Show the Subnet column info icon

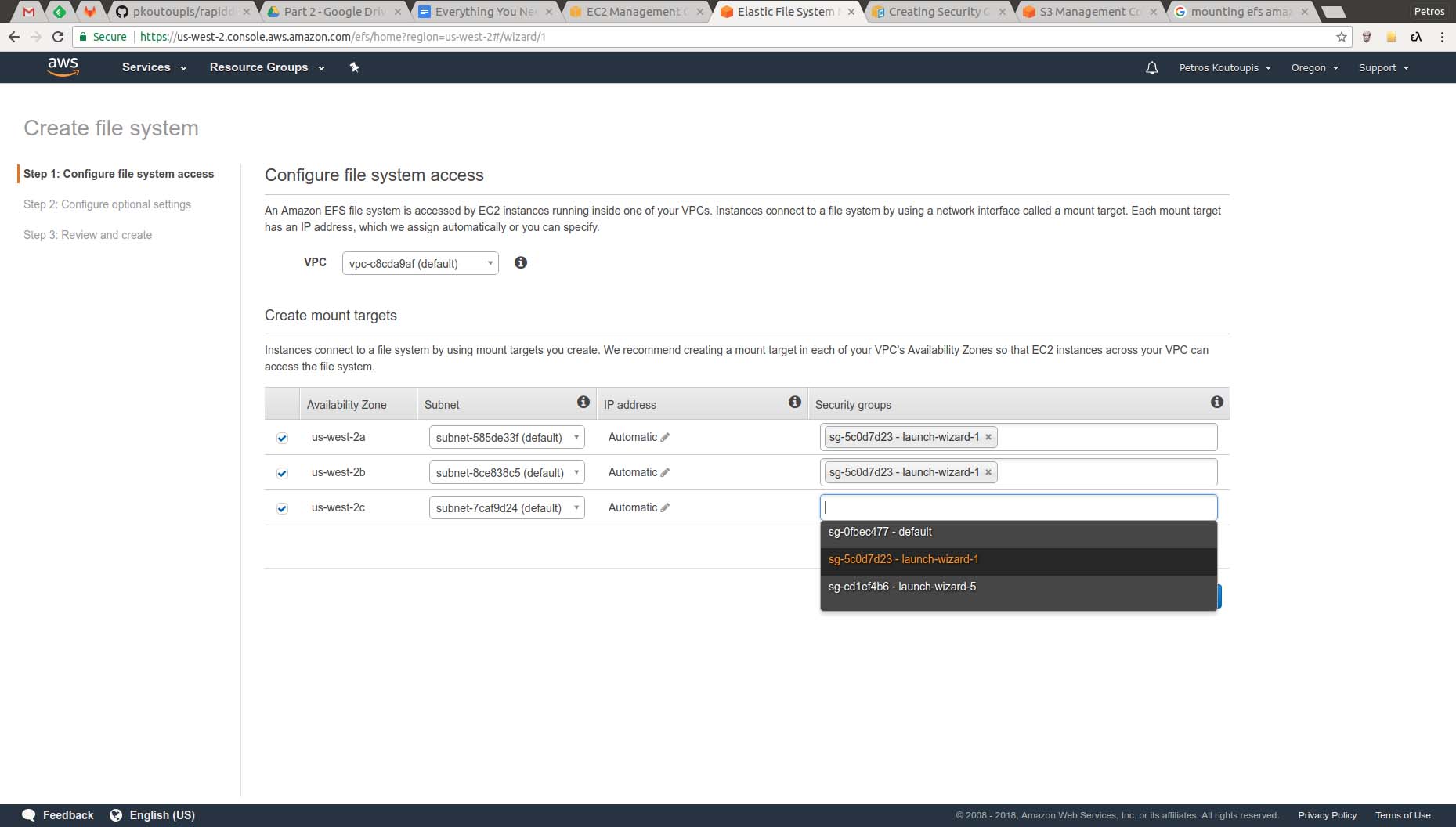[583, 403]
